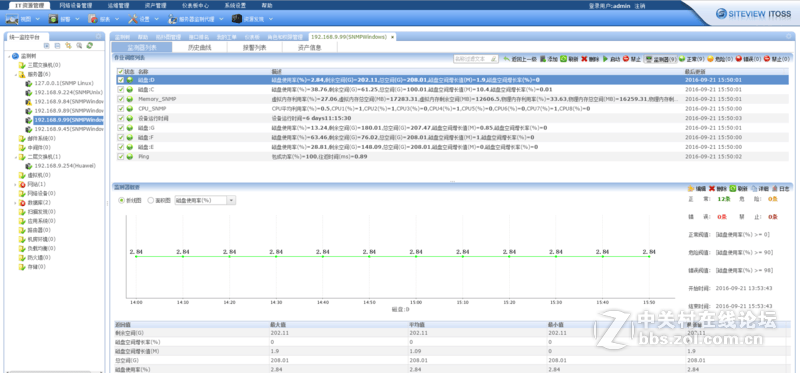The image size is (800, 373).
Task: Click the collapse-all icon in the tree toolbar
Action: pos(58,45)
